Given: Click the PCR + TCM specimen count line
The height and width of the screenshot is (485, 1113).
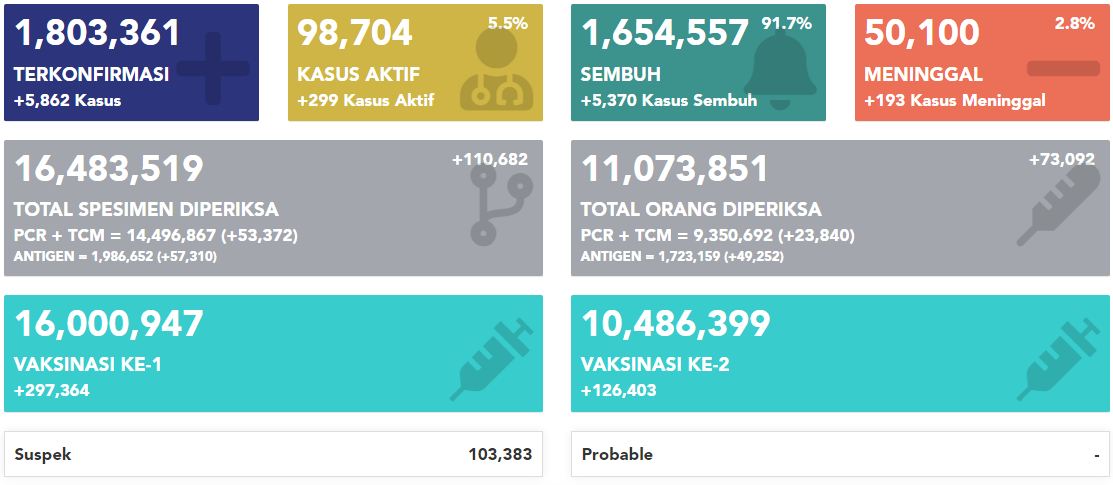Looking at the screenshot, I should pyautogui.click(x=155, y=236).
